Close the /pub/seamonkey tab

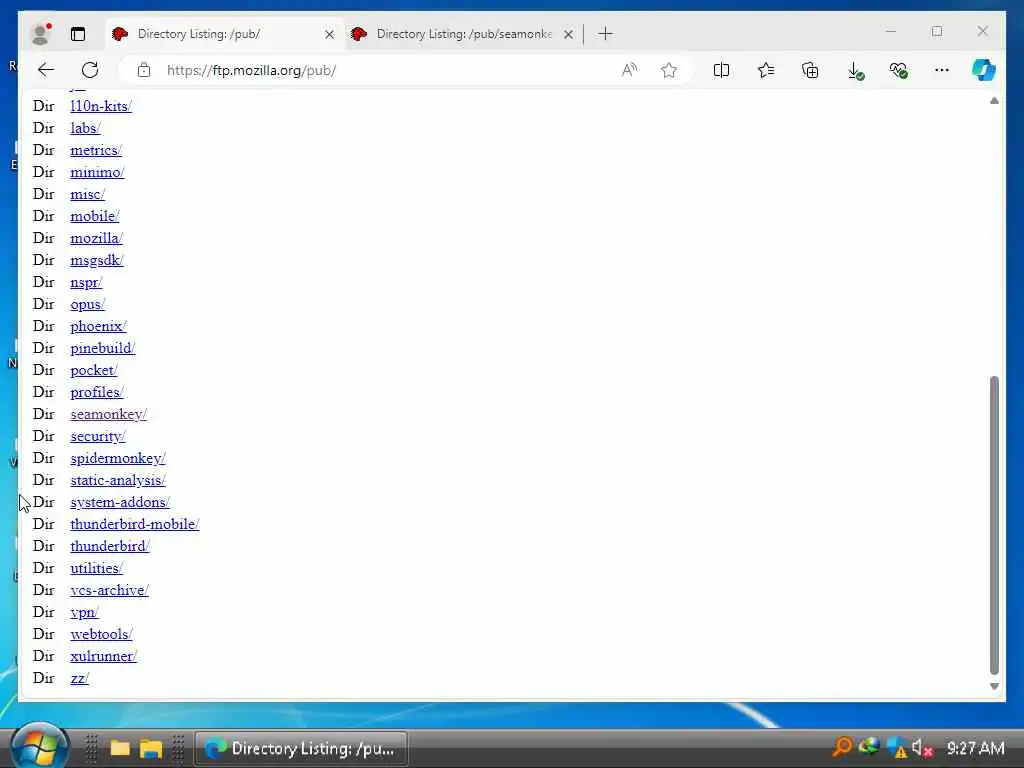569,34
